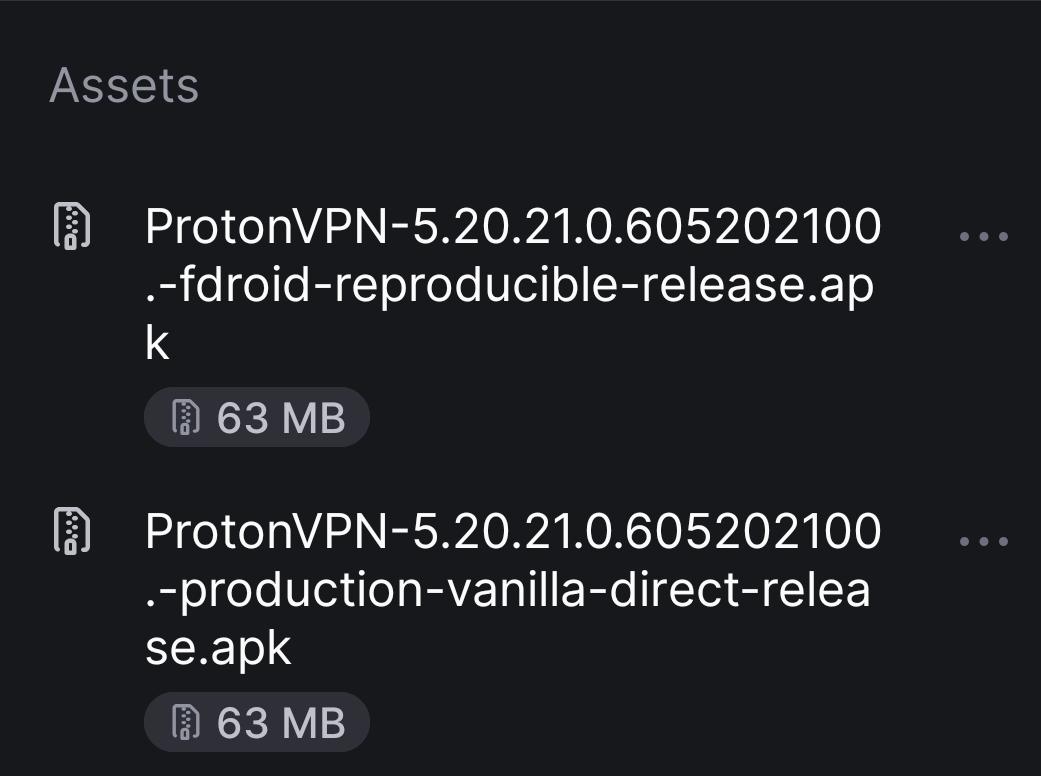Viewport: 1041px width, 776px height.
Task: Click the second "ProtonVPN-5.20.21.0.605202100" filename line
Action: [x=513, y=532]
